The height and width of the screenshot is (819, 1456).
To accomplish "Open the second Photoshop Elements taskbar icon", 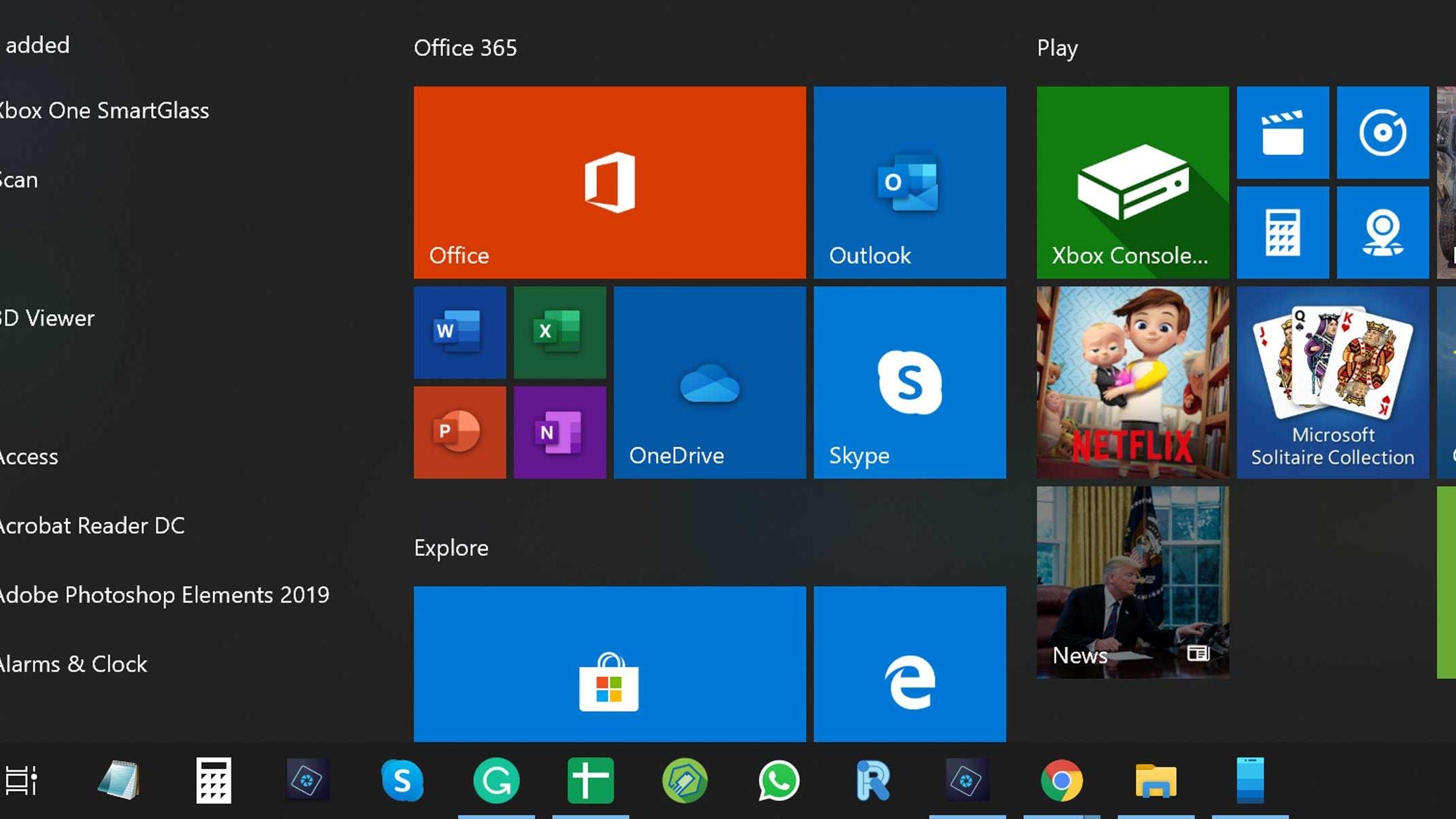I will pyautogui.click(x=967, y=780).
